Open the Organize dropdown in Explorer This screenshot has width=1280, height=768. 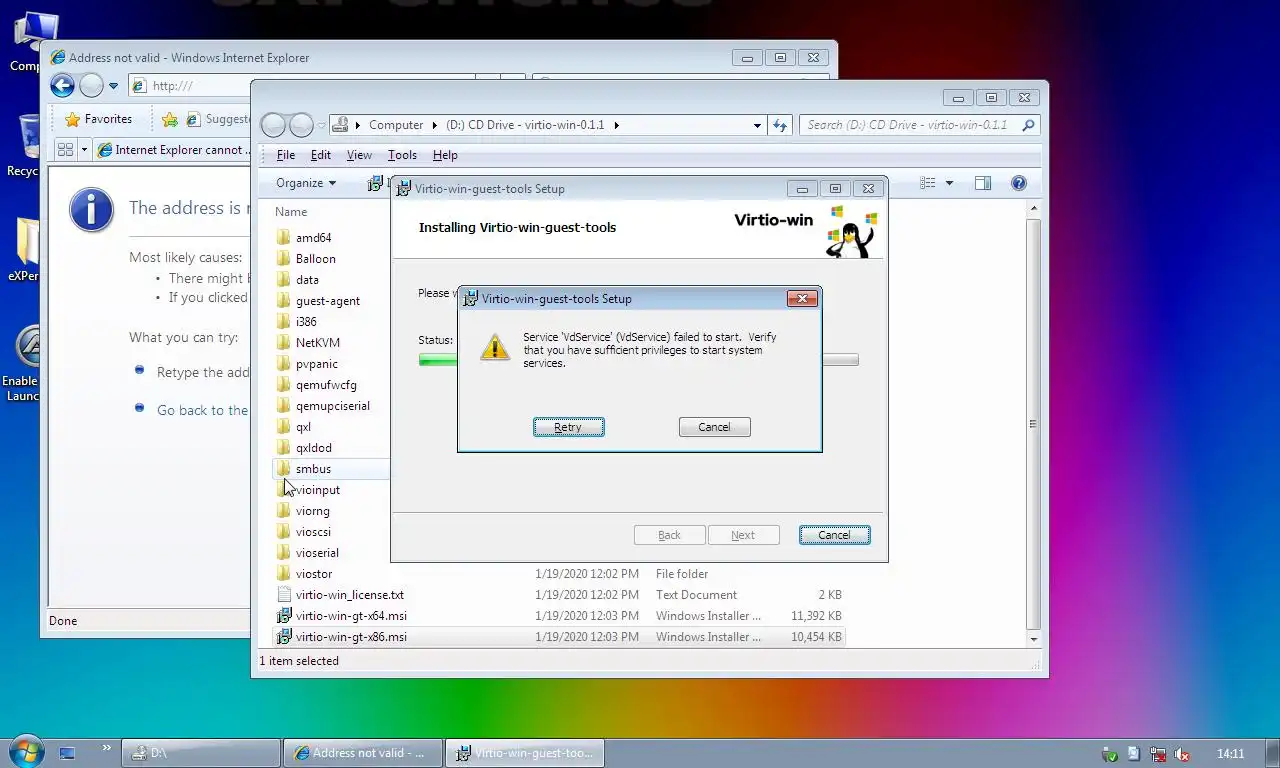point(306,183)
